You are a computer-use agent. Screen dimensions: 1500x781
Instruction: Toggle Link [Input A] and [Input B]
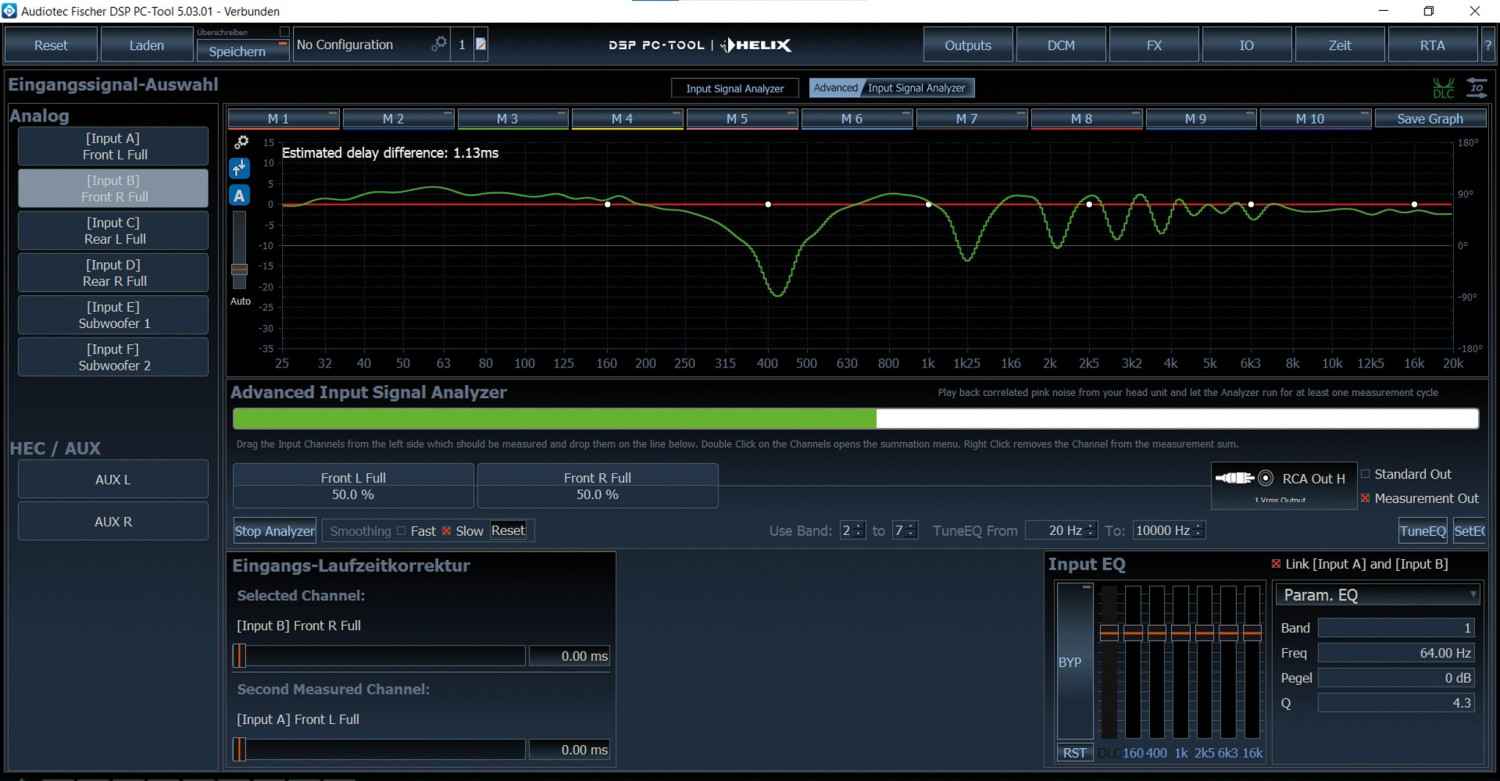point(1276,564)
